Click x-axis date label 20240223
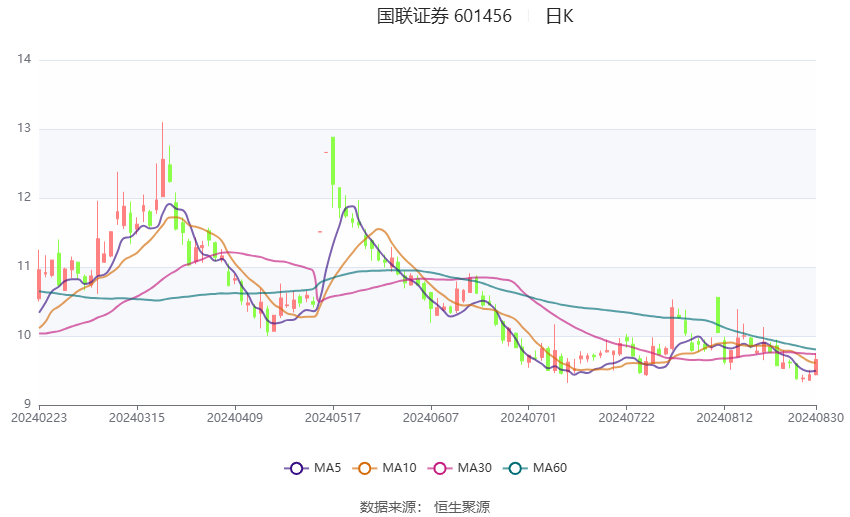This screenshot has height=517, width=850. [x=39, y=418]
